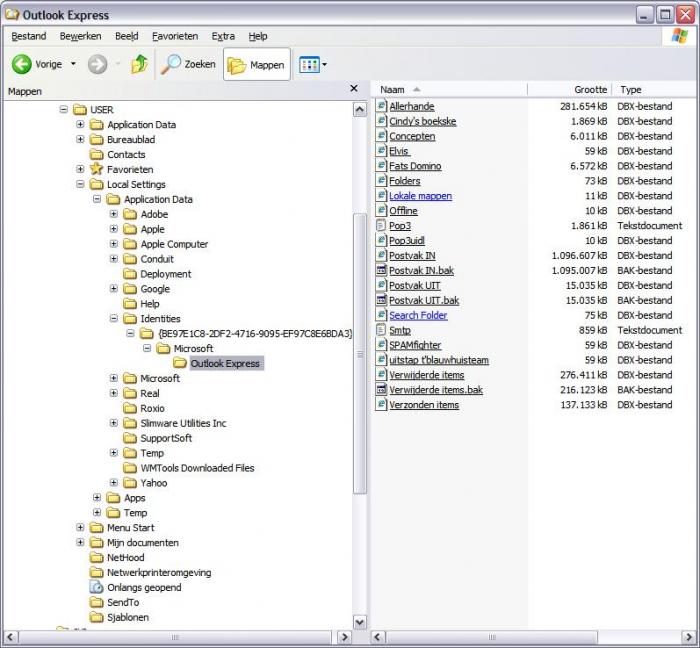The height and width of the screenshot is (648, 700).
Task: Open the Postvak UIT file link
Action: pyautogui.click(x=414, y=285)
